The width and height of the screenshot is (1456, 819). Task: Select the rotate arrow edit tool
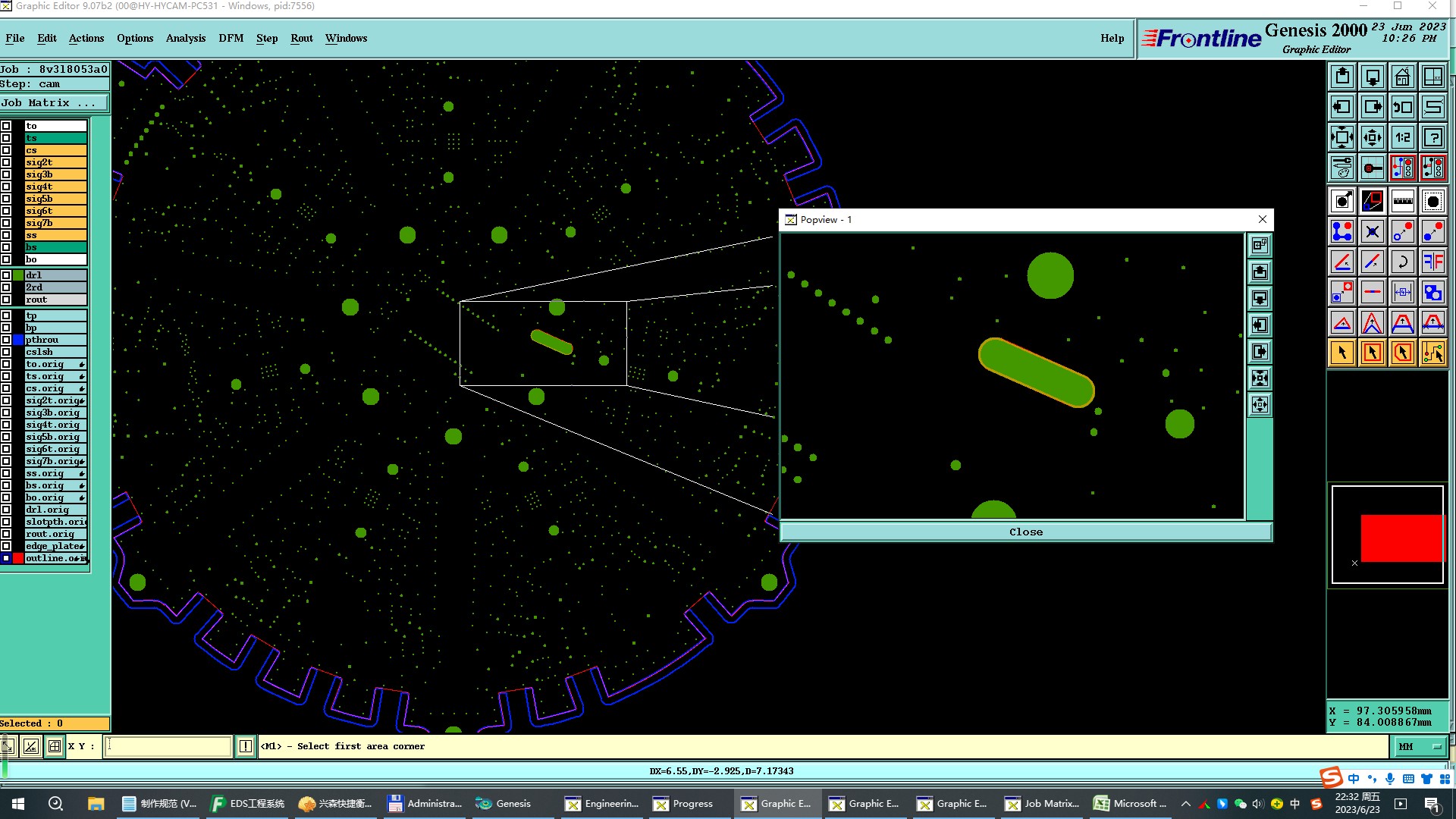click(1402, 262)
